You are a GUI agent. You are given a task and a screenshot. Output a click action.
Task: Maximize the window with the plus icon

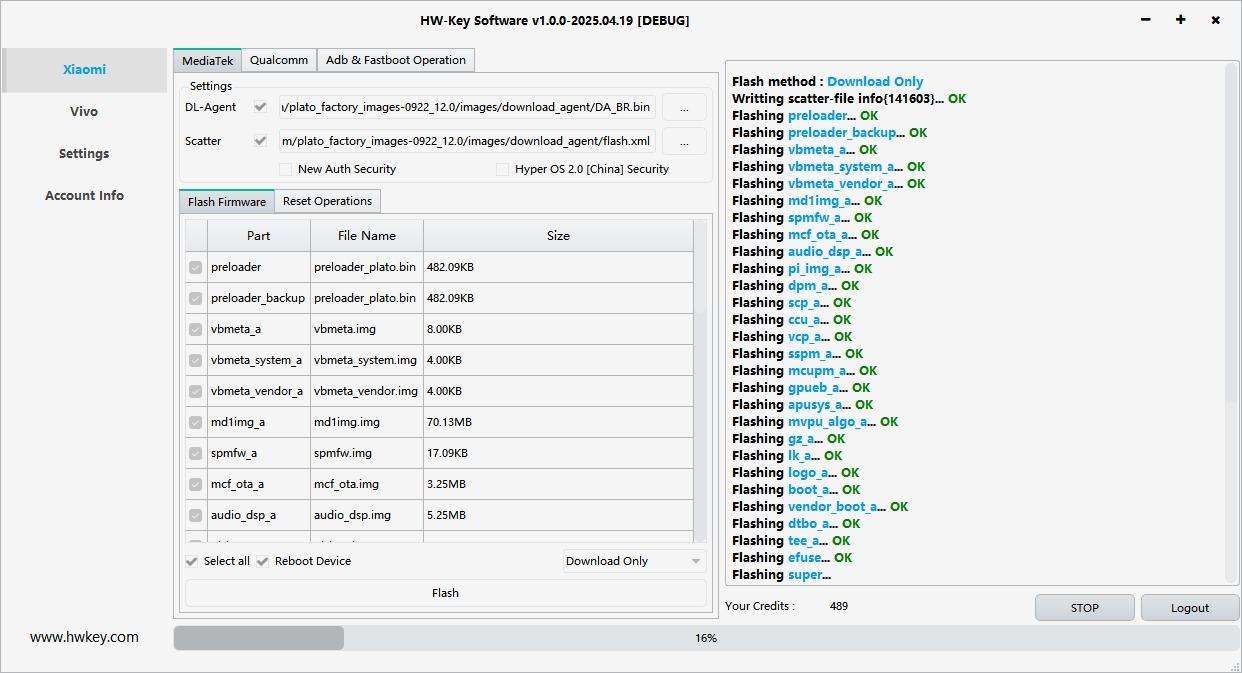[1181, 20]
